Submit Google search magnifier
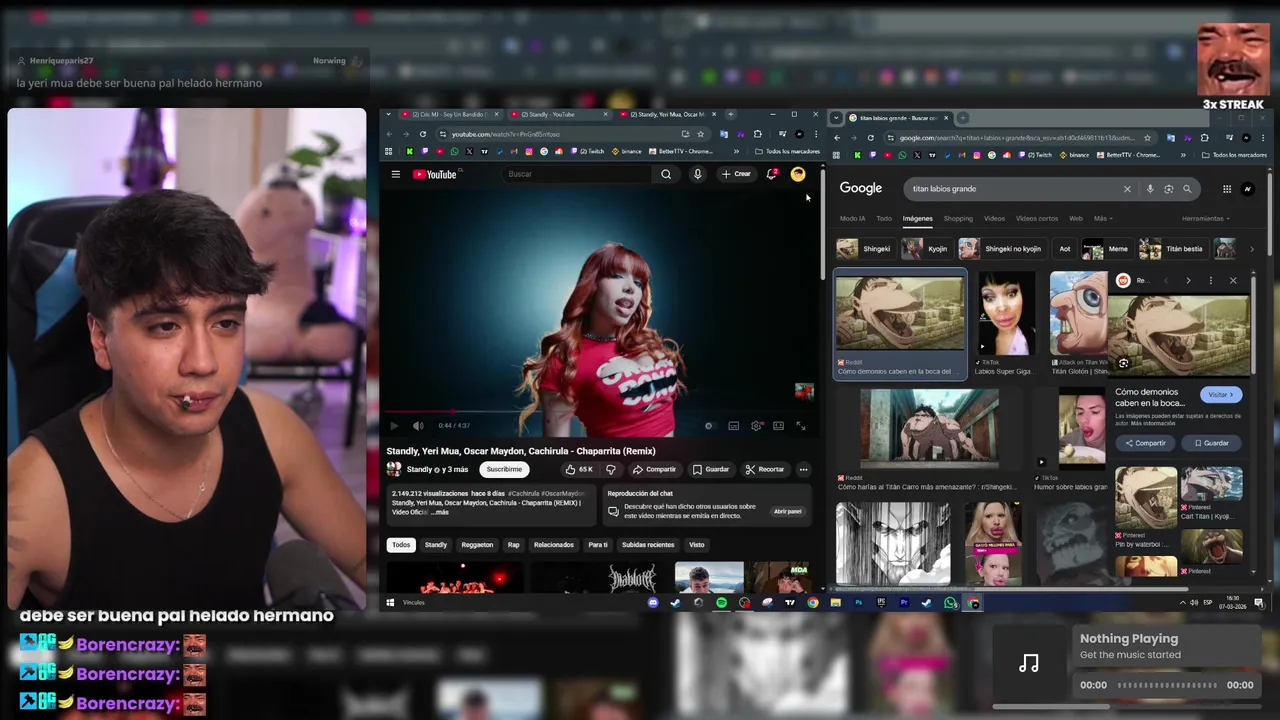Viewport: 1280px width, 720px height. click(1187, 189)
